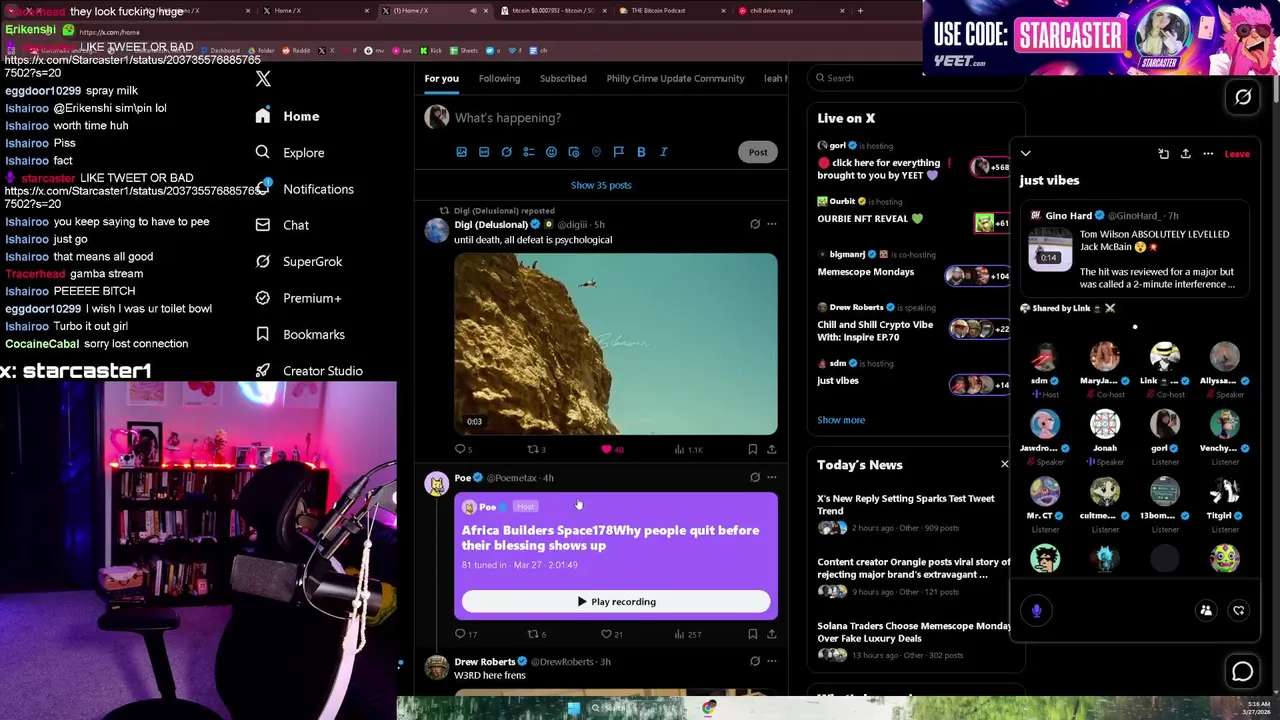Open sdm host avatar in space
This screenshot has width=1280, height=720.
[x=1044, y=357]
